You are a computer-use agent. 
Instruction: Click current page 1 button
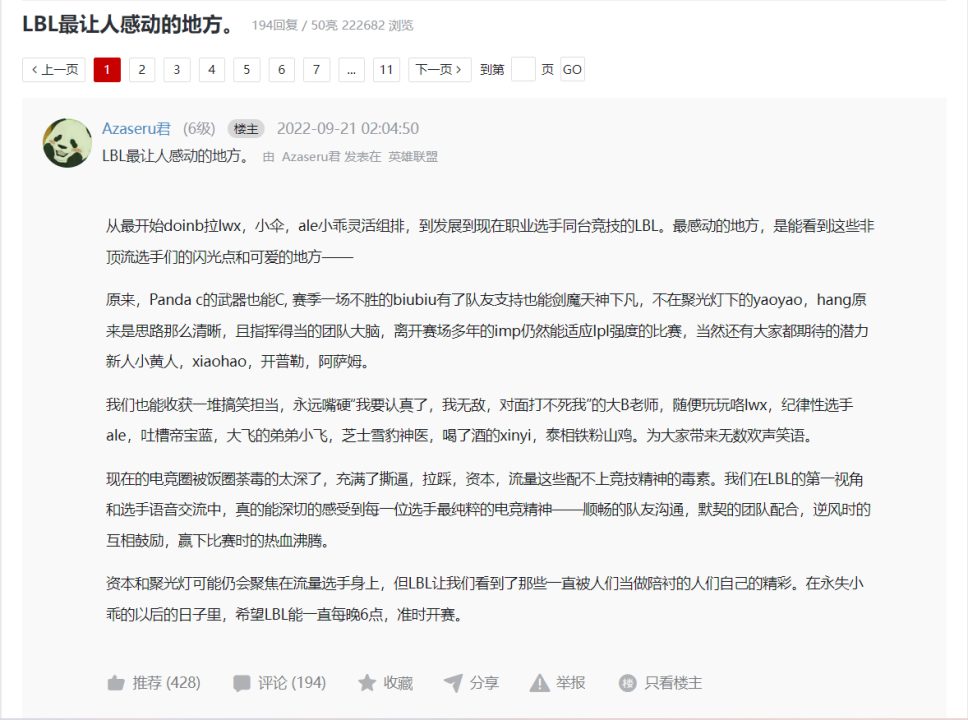(107, 69)
